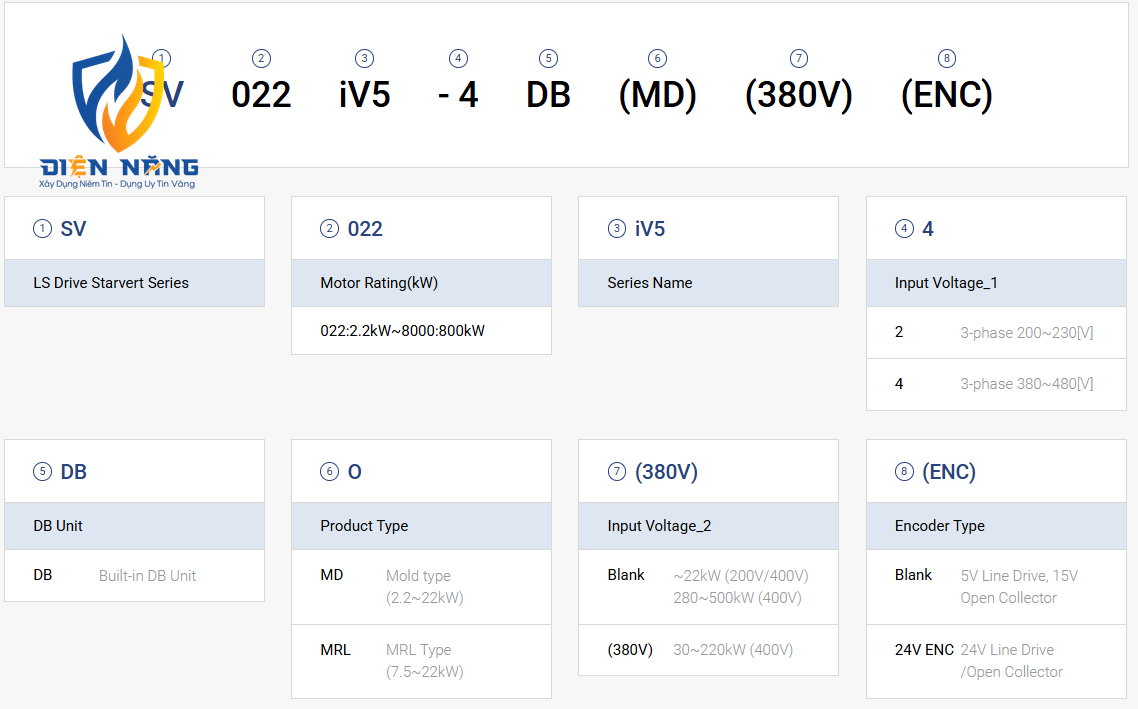Click the "Motor Rating(kW)" label

tap(379, 283)
